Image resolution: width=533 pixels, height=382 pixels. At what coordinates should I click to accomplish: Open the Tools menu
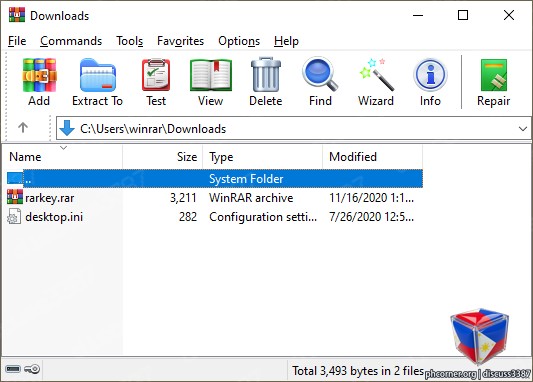(x=130, y=41)
